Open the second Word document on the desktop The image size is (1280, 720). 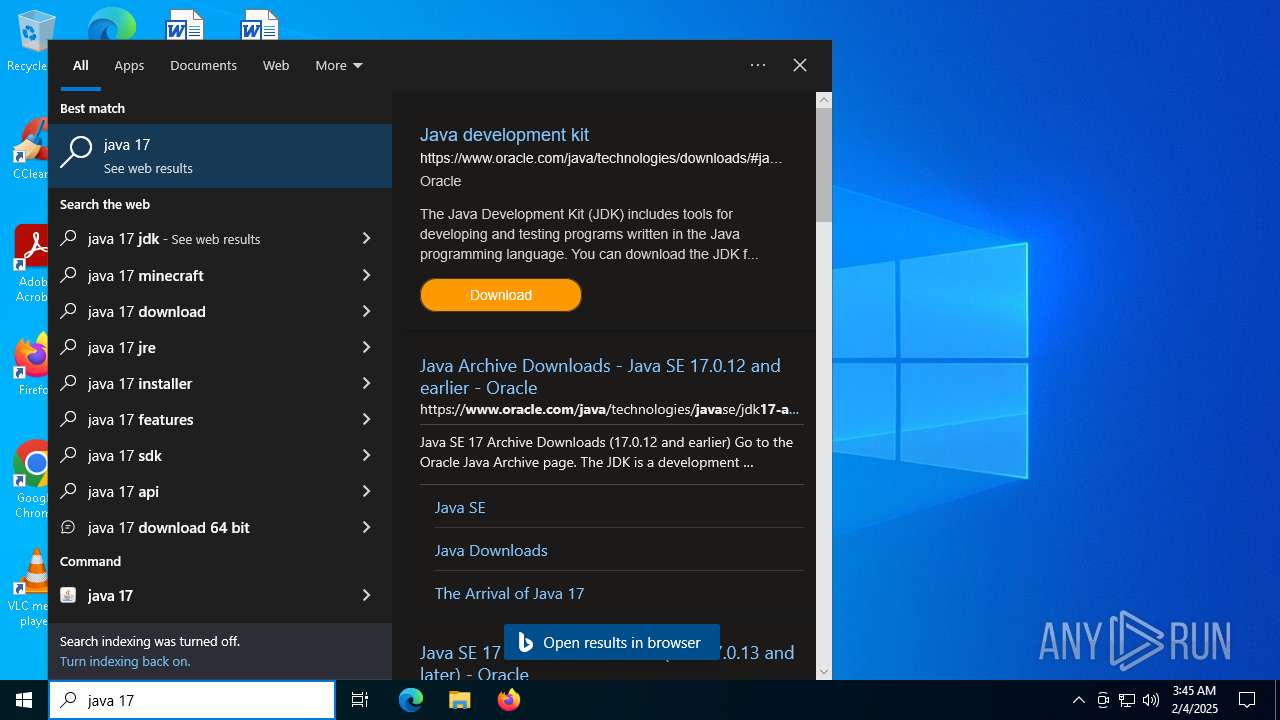tap(259, 25)
